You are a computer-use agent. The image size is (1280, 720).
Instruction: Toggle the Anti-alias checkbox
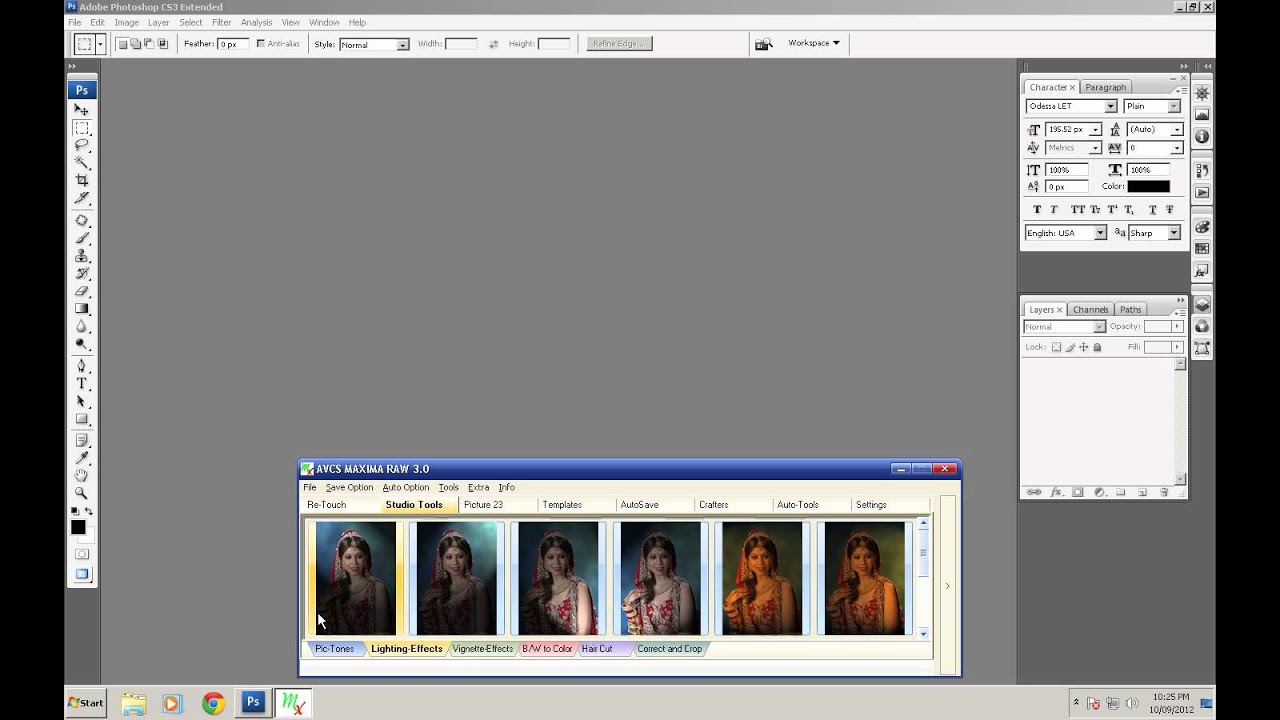261,44
